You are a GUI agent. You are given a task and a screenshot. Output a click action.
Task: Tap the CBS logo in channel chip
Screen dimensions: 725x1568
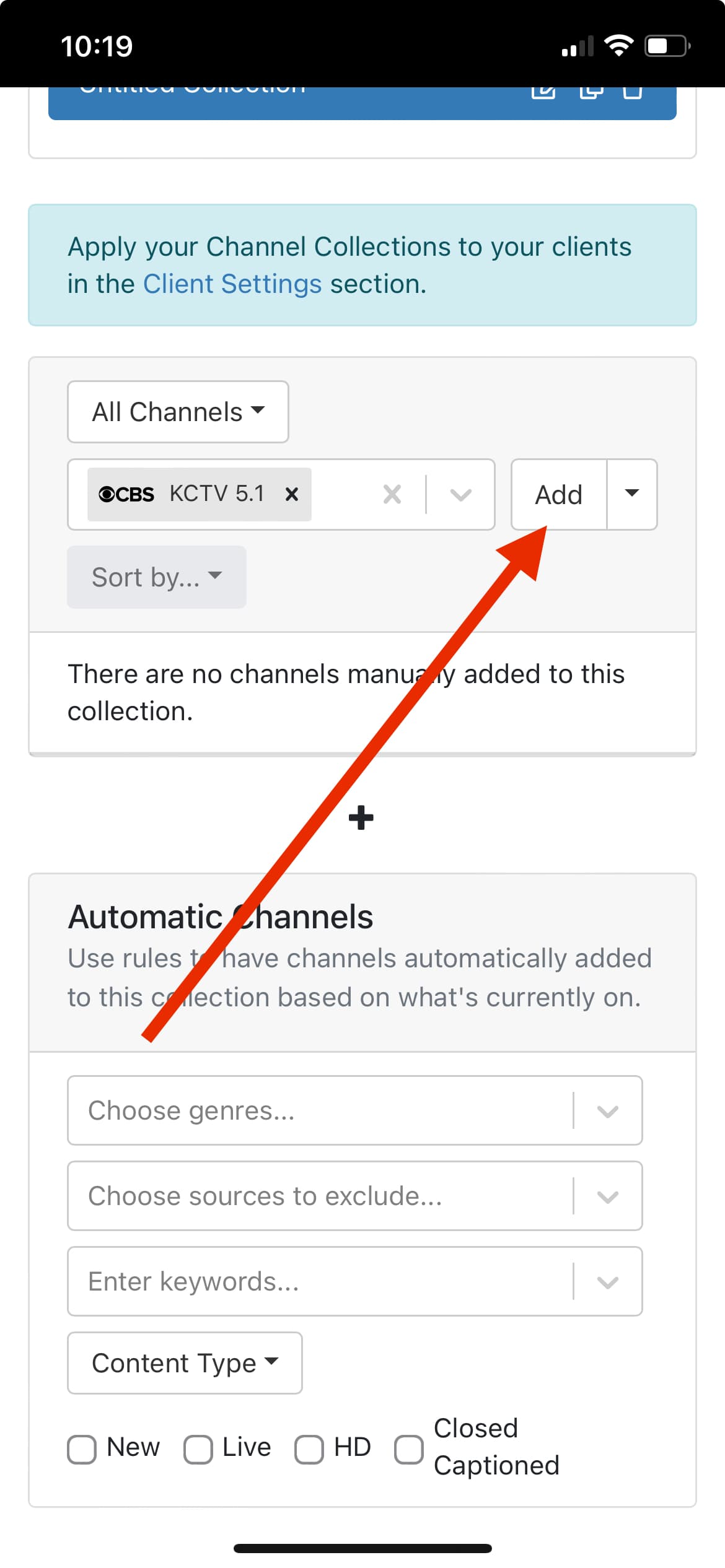(126, 494)
